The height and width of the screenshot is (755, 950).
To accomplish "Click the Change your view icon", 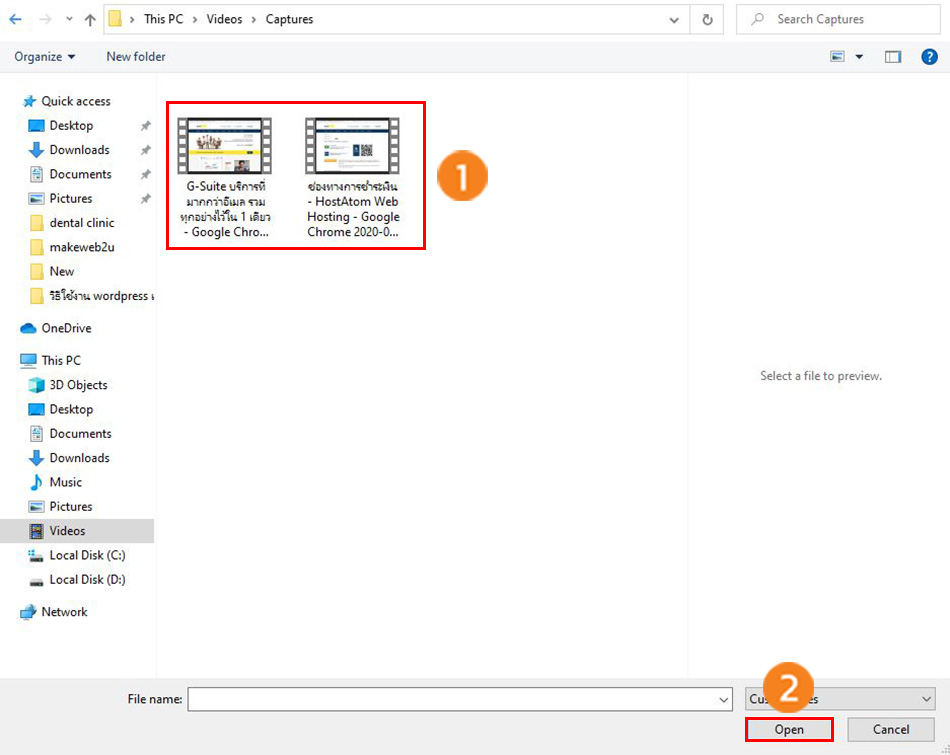I will 838,57.
